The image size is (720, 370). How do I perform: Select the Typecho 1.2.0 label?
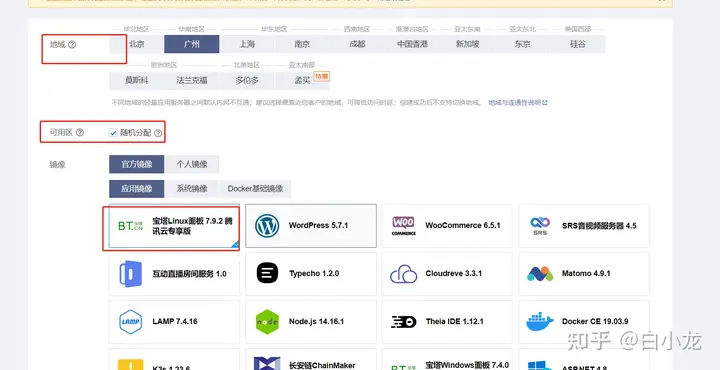tap(314, 274)
